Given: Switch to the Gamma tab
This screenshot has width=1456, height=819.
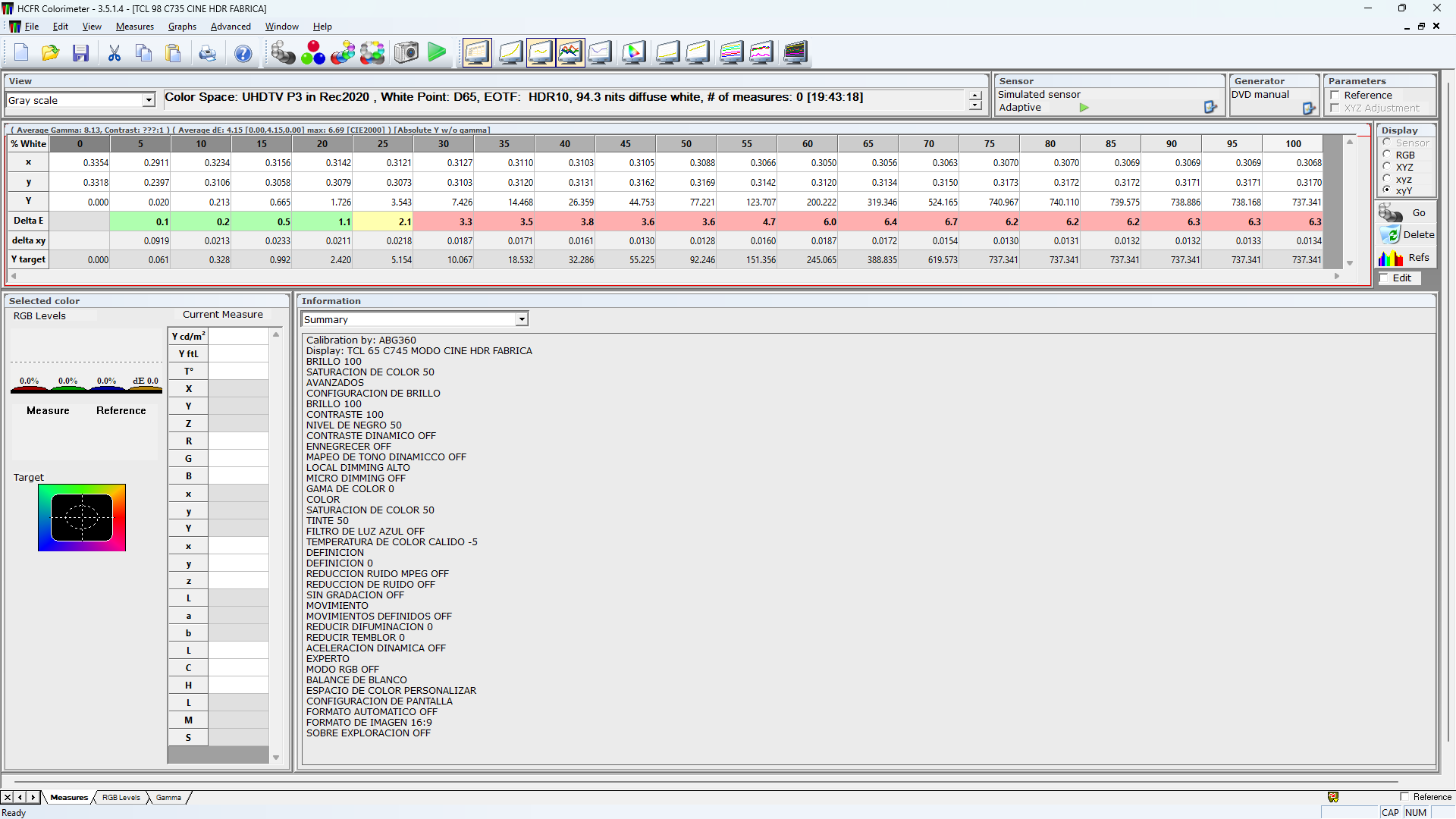Looking at the screenshot, I should (168, 797).
